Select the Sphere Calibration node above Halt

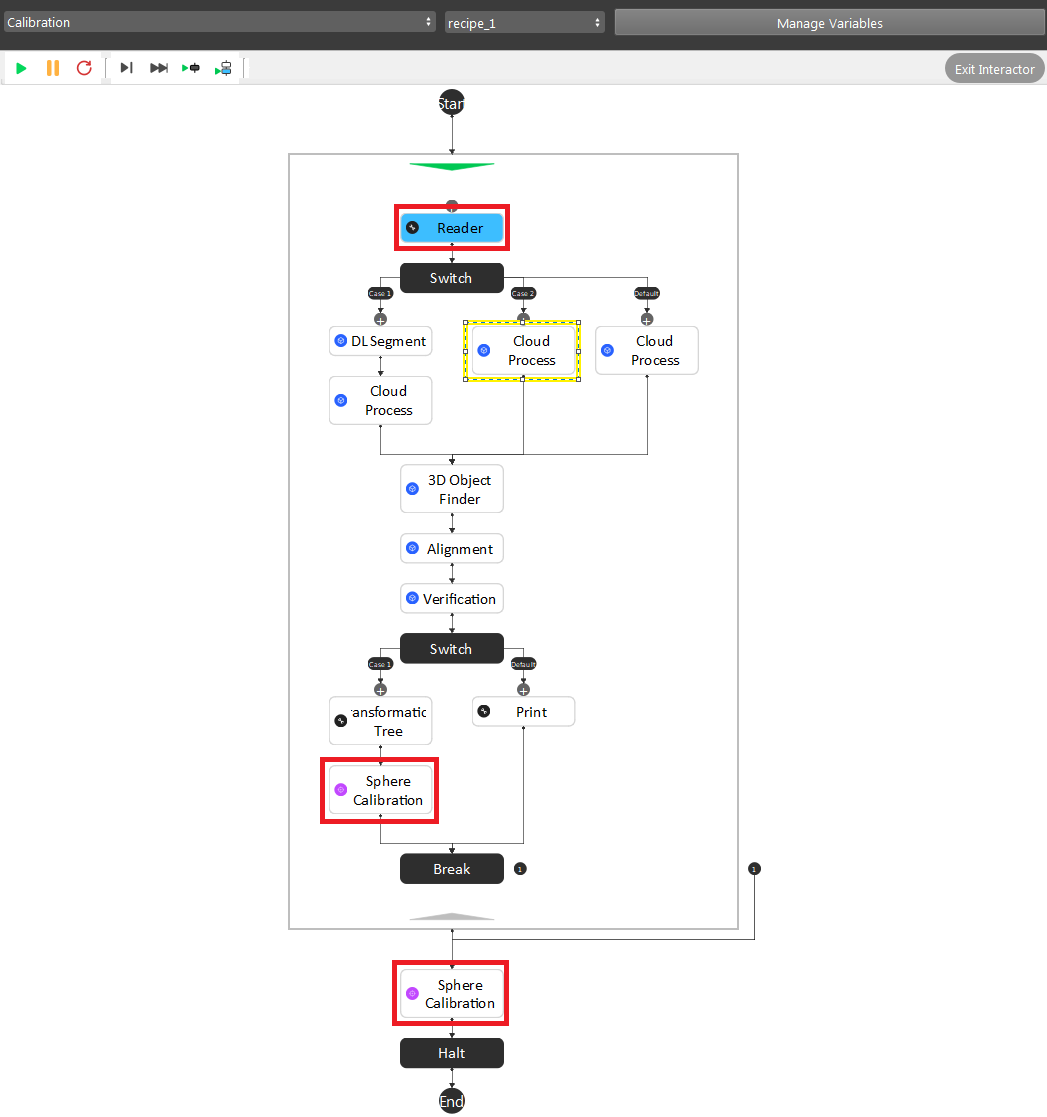(x=452, y=994)
